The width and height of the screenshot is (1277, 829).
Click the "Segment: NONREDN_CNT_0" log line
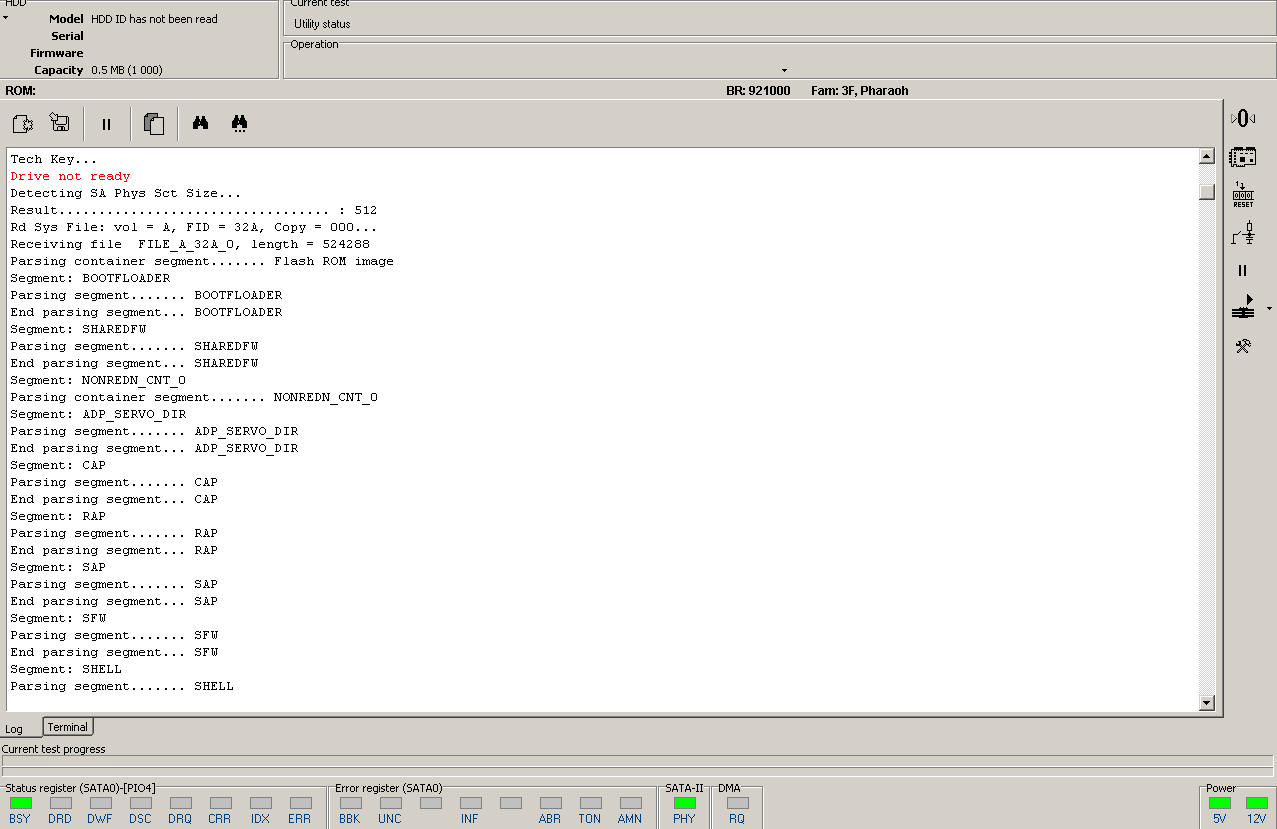pyautogui.click(x=98, y=380)
